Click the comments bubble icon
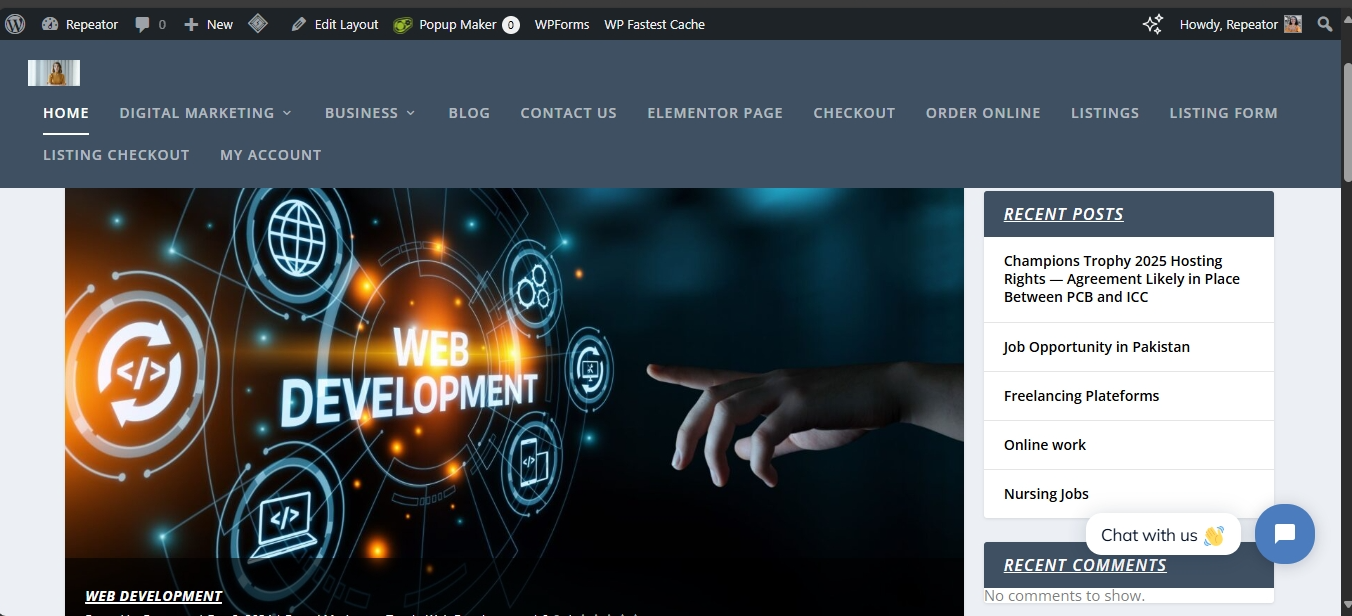This screenshot has width=1352, height=616. [x=143, y=24]
